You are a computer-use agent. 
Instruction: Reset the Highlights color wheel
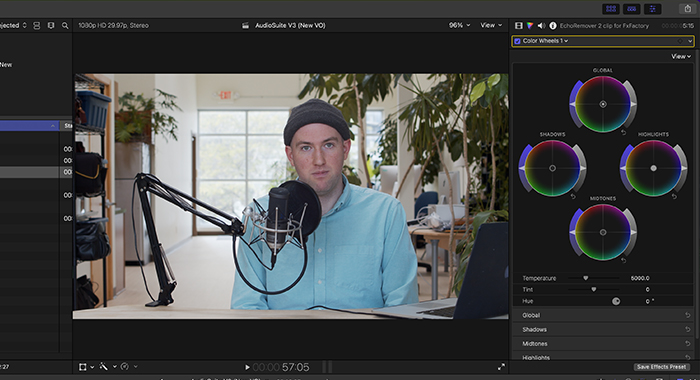(674, 196)
